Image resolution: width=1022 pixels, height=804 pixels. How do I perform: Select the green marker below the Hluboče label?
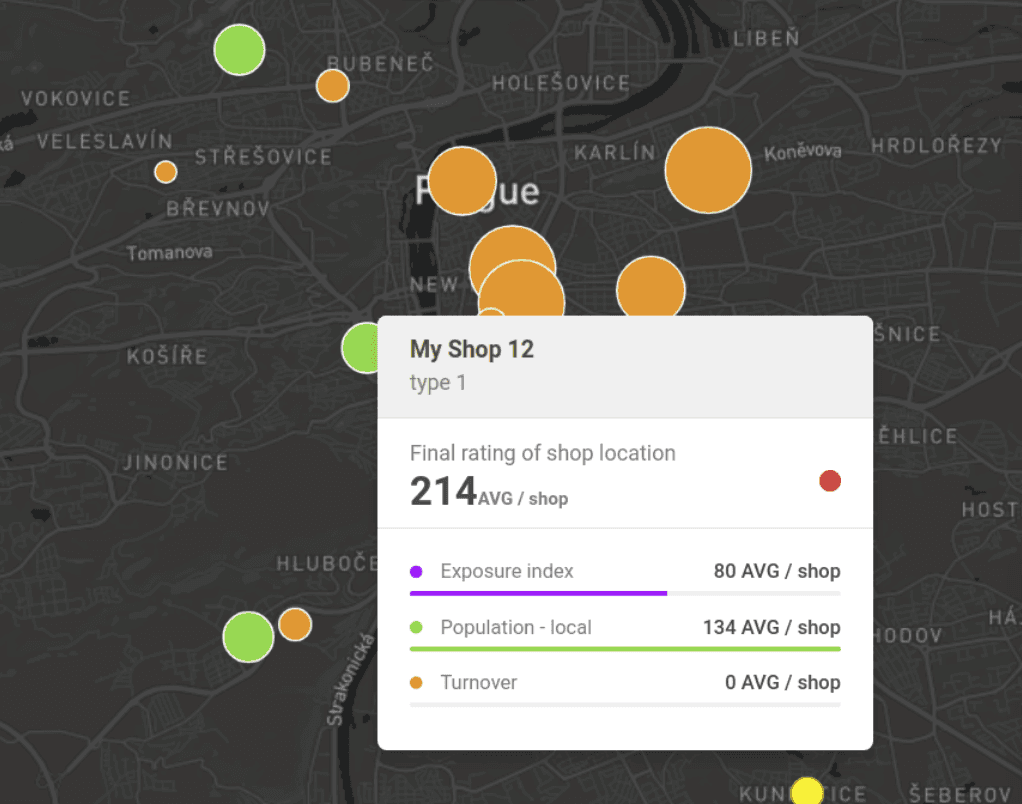tap(248, 637)
